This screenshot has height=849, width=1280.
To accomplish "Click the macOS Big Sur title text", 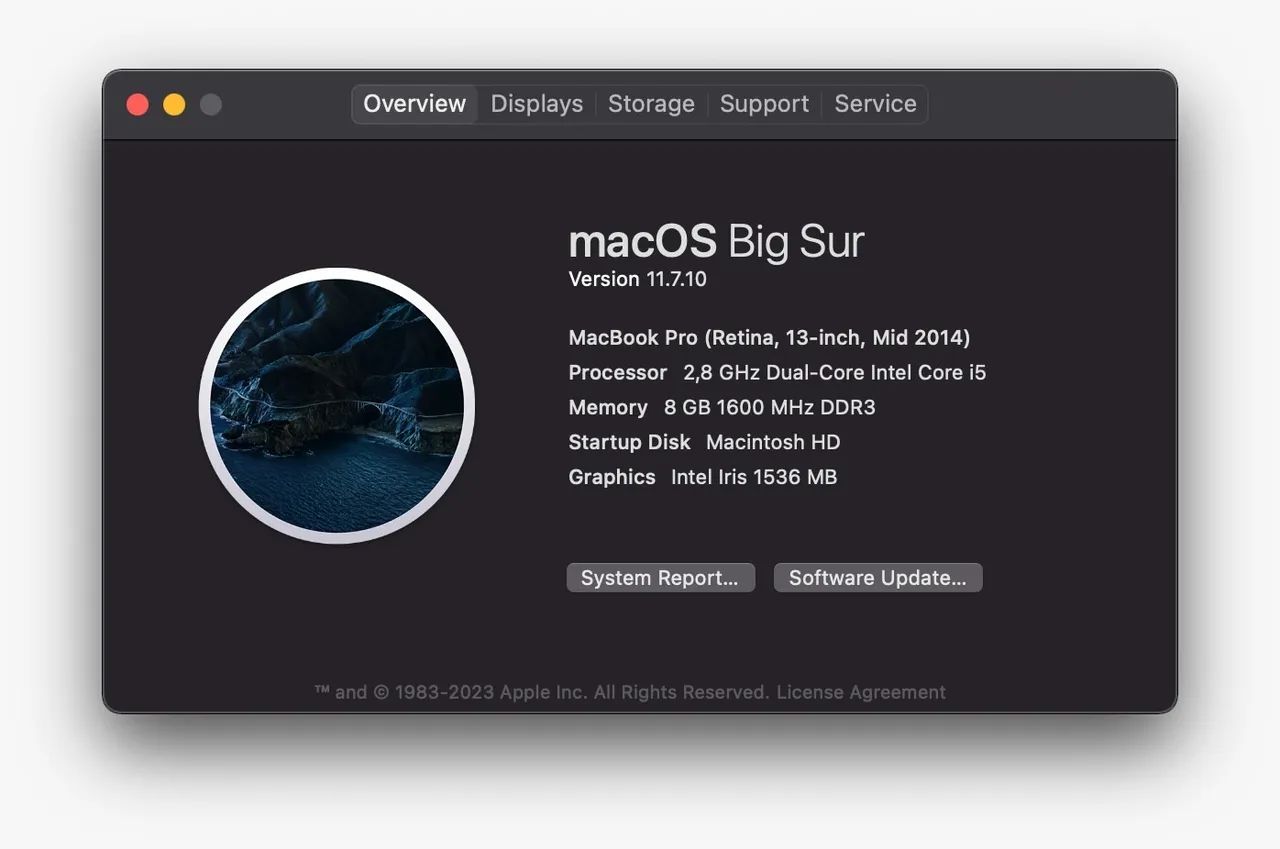I will point(716,240).
